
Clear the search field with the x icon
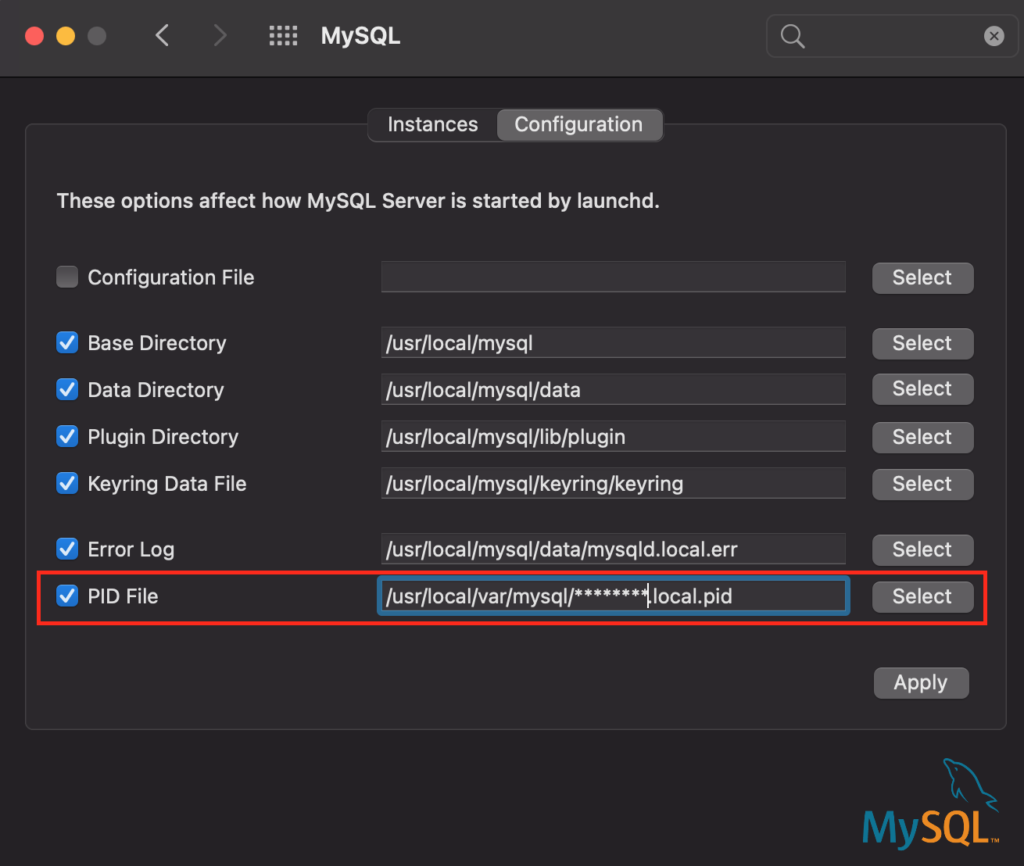click(994, 36)
